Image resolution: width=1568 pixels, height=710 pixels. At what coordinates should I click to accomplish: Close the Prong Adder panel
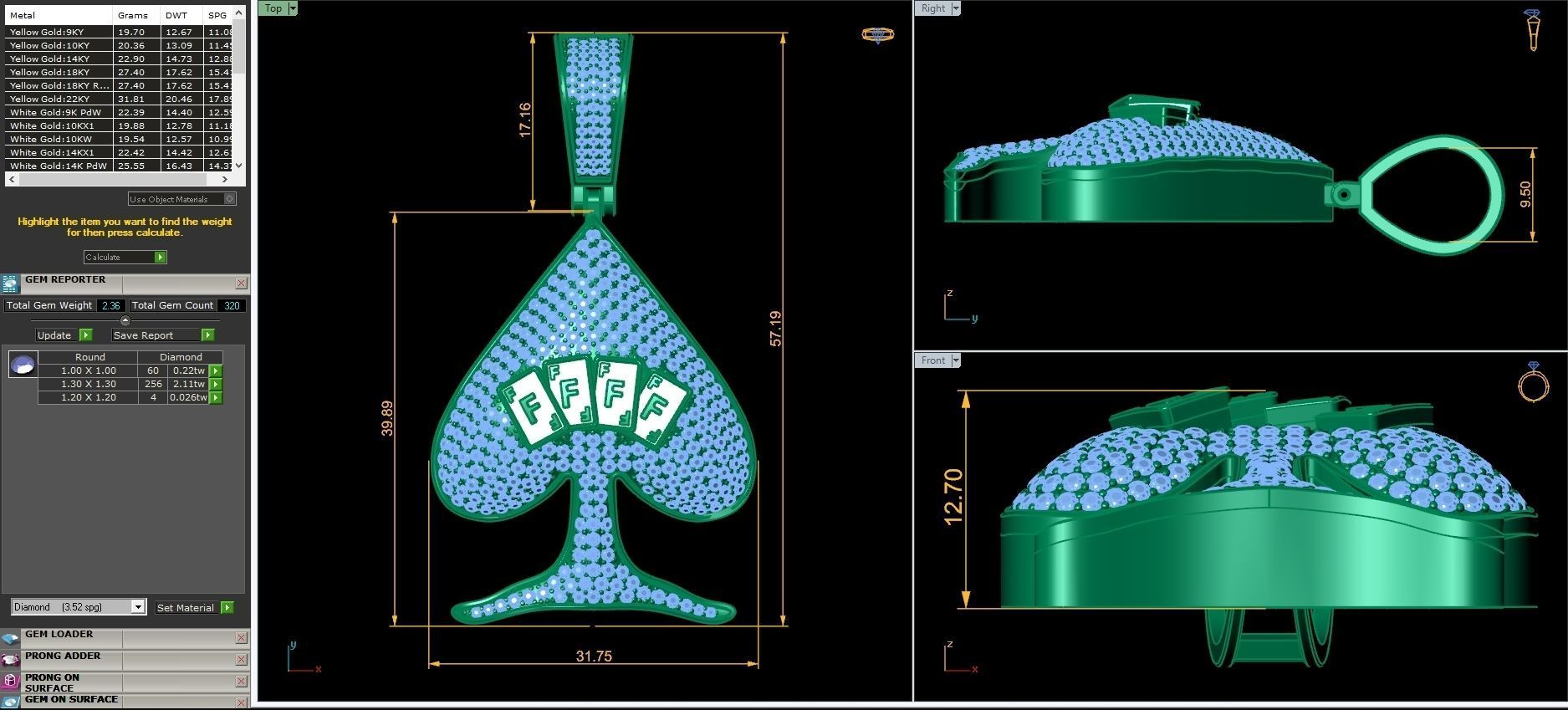click(x=241, y=660)
